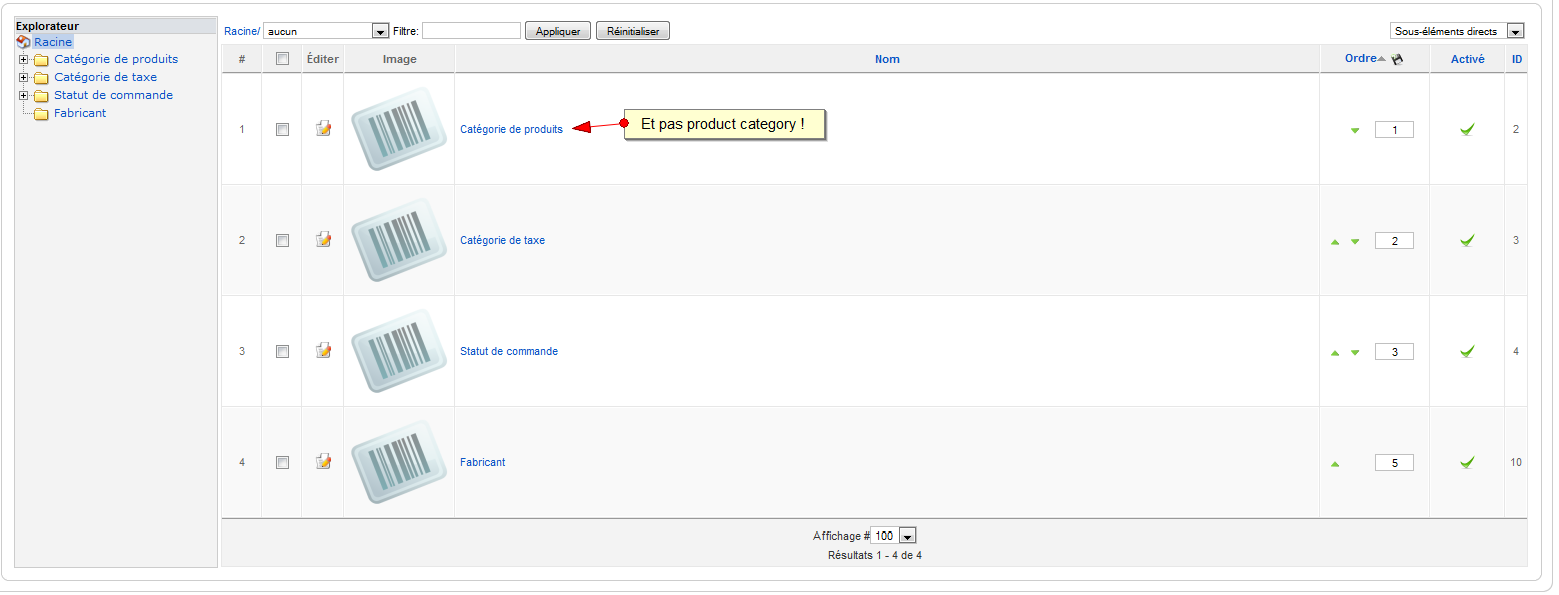This screenshot has width=1559, height=595.
Task: Tick checkbox for Statut de commande row
Action: [x=282, y=352]
